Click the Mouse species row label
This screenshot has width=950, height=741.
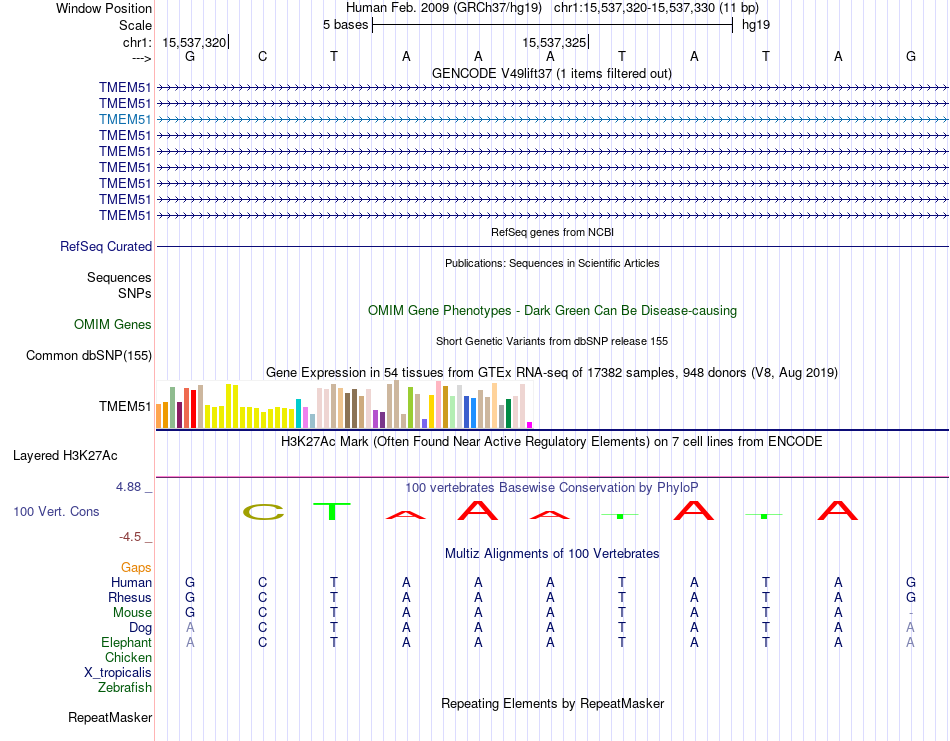tap(132, 613)
